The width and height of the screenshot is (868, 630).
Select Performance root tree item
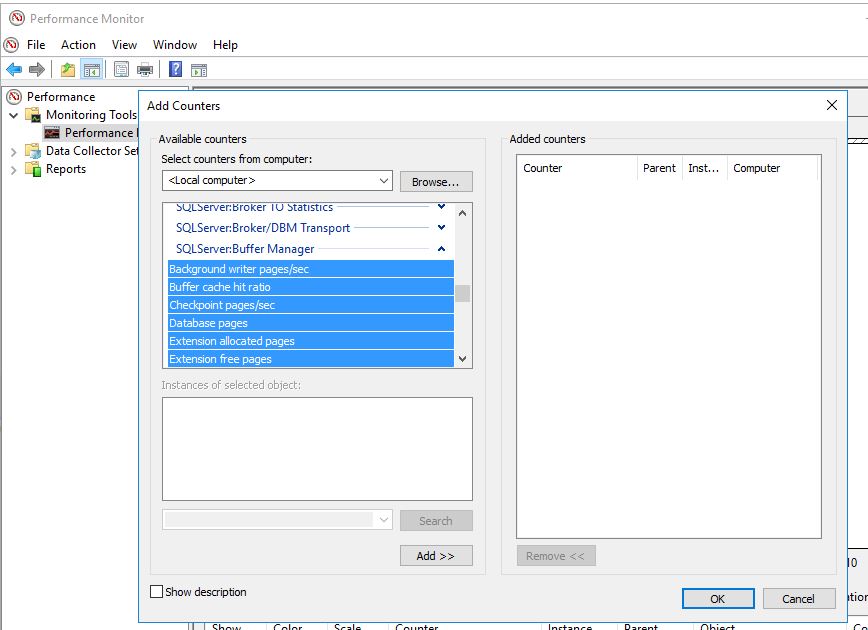pos(61,97)
